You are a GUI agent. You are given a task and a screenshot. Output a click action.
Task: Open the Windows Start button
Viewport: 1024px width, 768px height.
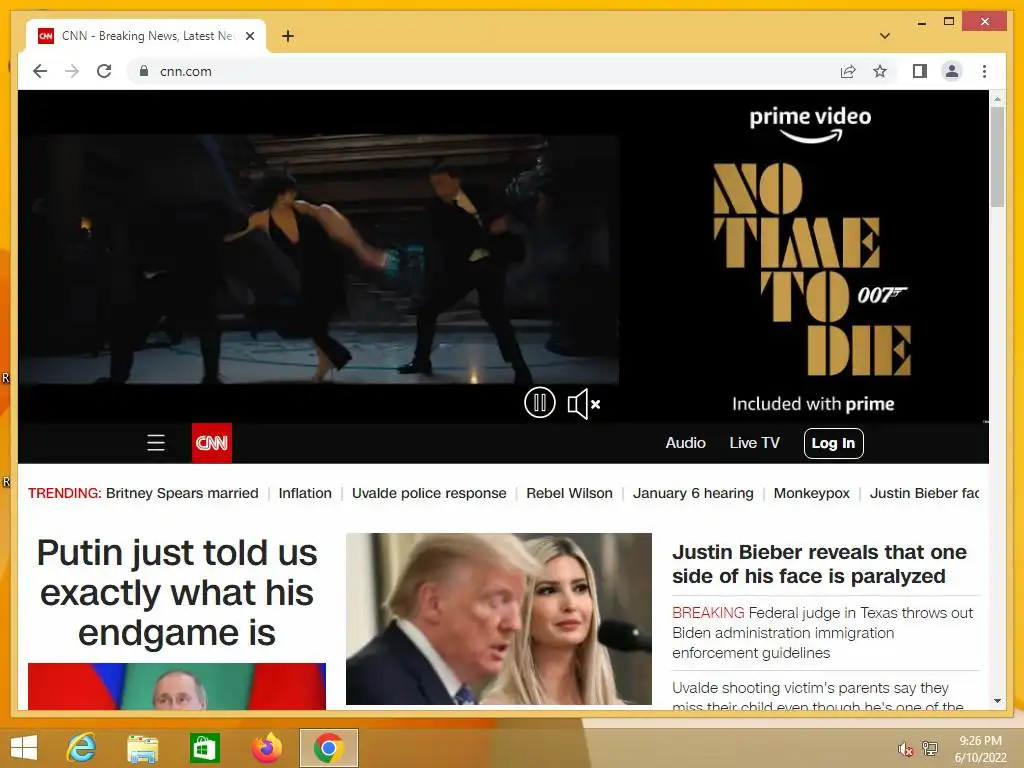coord(24,748)
